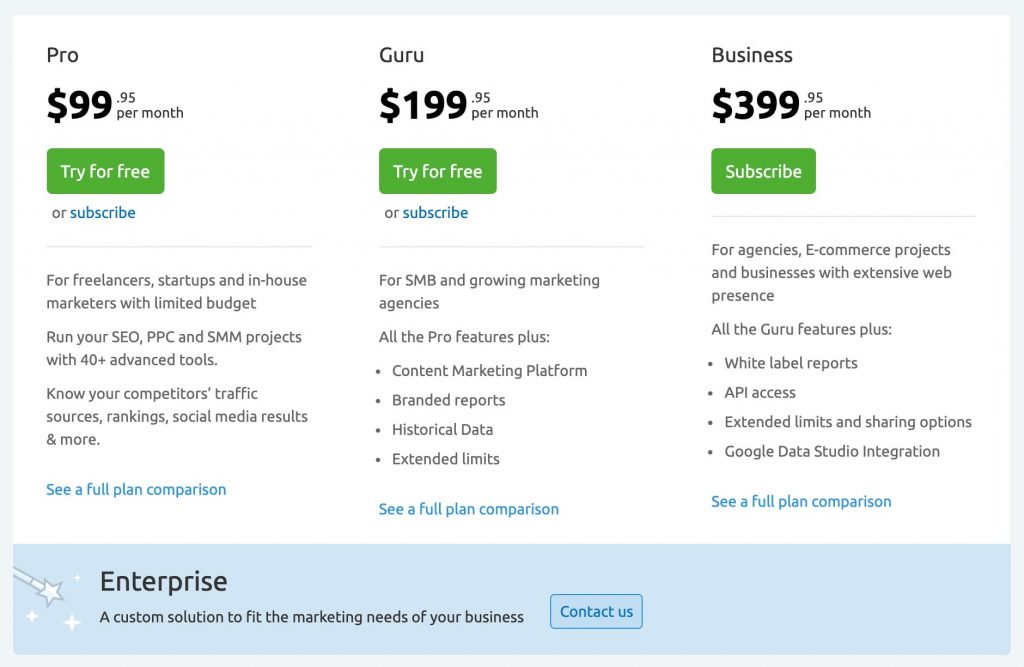Select the Business plan heading
Viewport: 1024px width, 667px height.
tap(752, 56)
